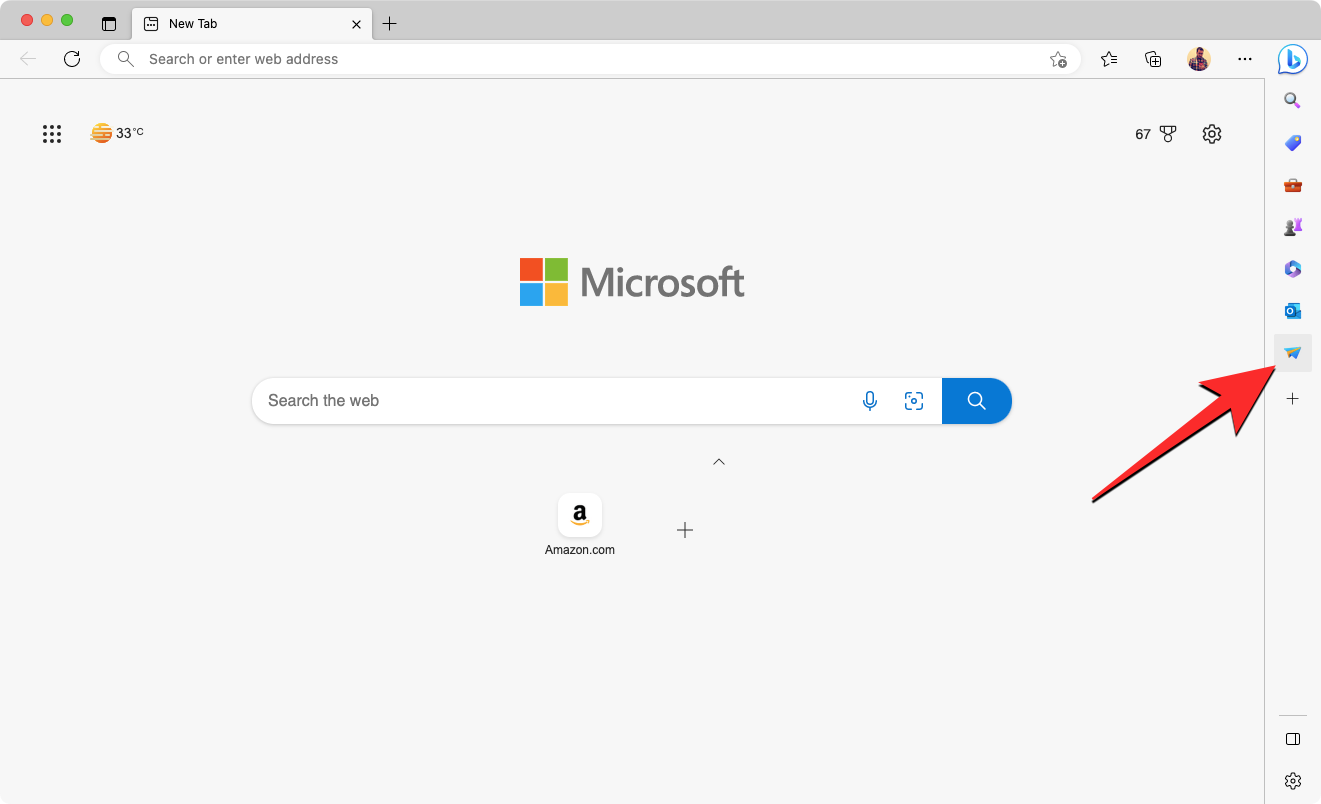This screenshot has height=804, width=1321.
Task: Open visual search camera icon
Action: 914,401
